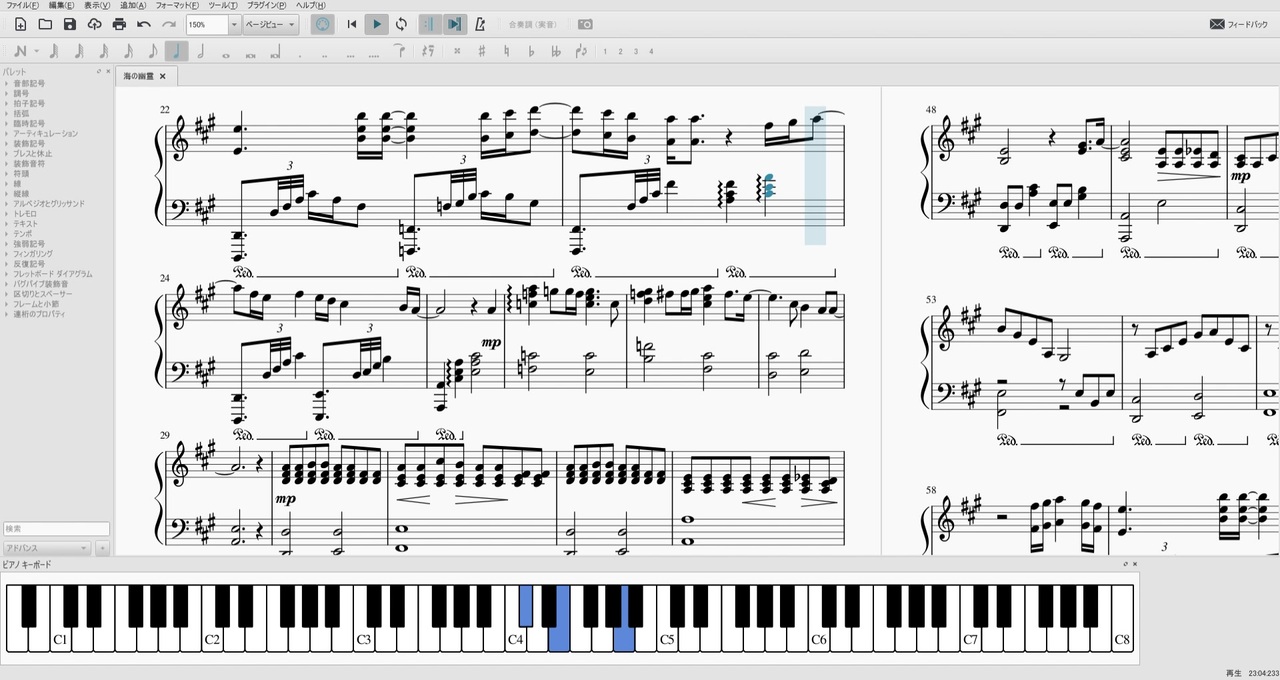Toggle pan score during playback

pyautogui.click(x=454, y=24)
